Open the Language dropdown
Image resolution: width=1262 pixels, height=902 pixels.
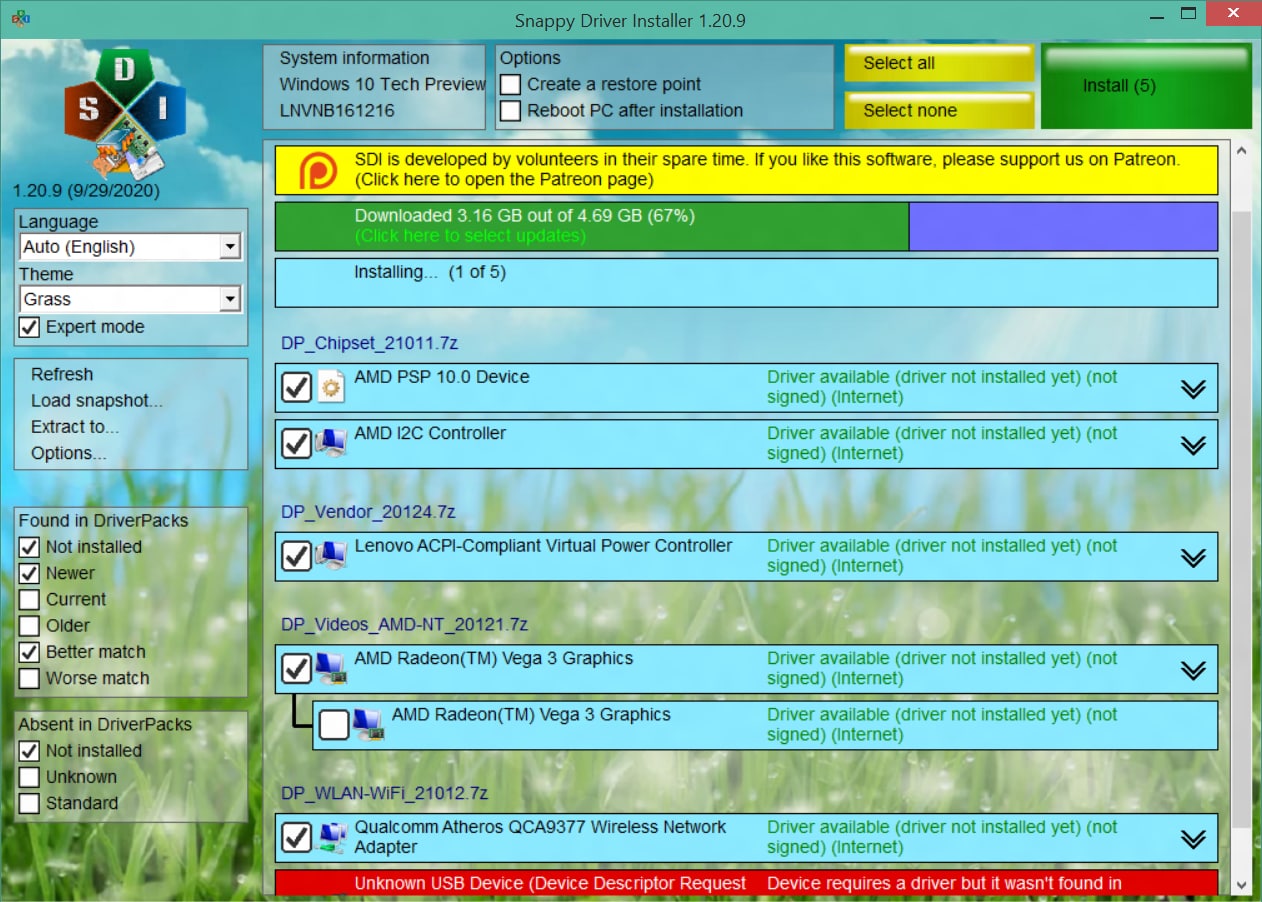pyautogui.click(x=131, y=247)
